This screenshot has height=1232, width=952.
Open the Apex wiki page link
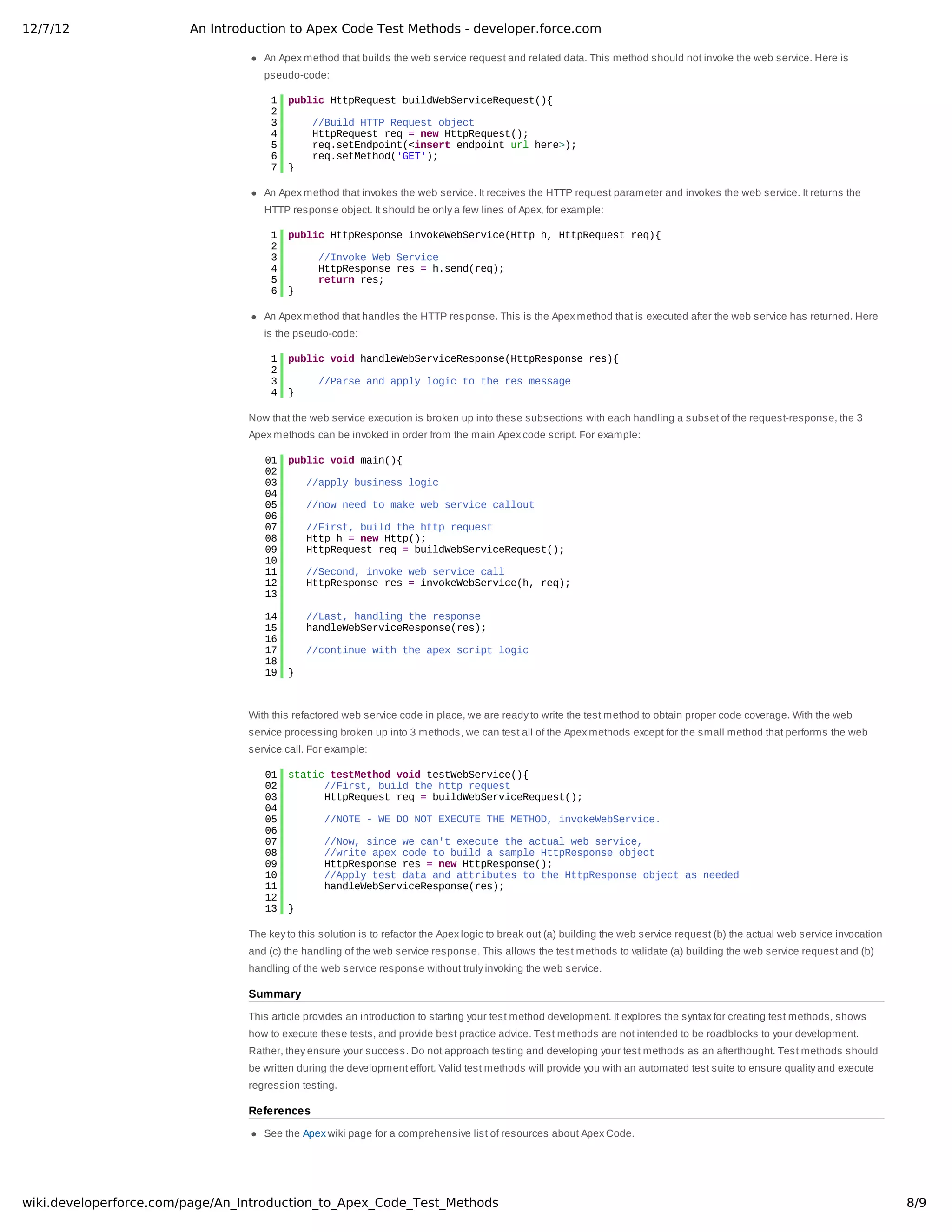314,1133
